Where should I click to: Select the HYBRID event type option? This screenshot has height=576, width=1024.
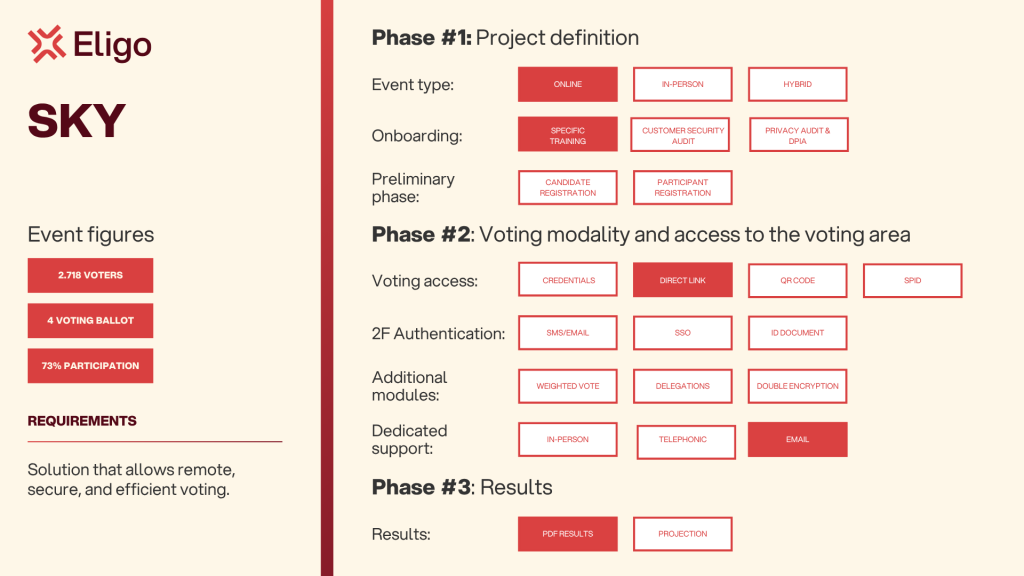[x=797, y=84]
